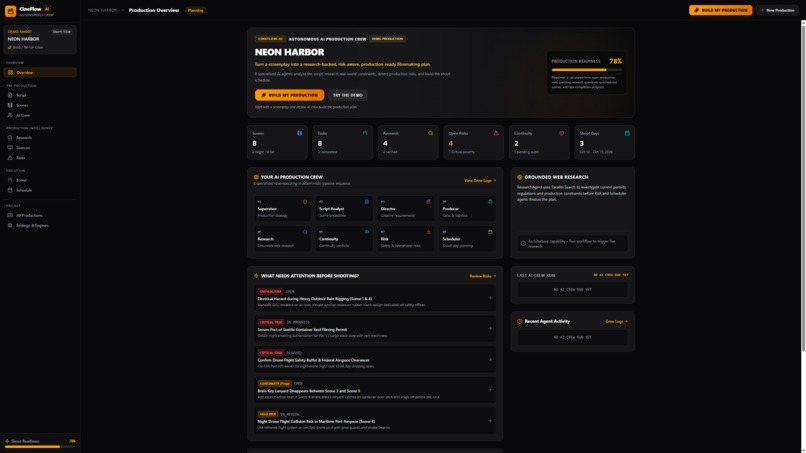Click the Build My Production button in hero
Screen dimensions: 806x453
(x=289, y=95)
